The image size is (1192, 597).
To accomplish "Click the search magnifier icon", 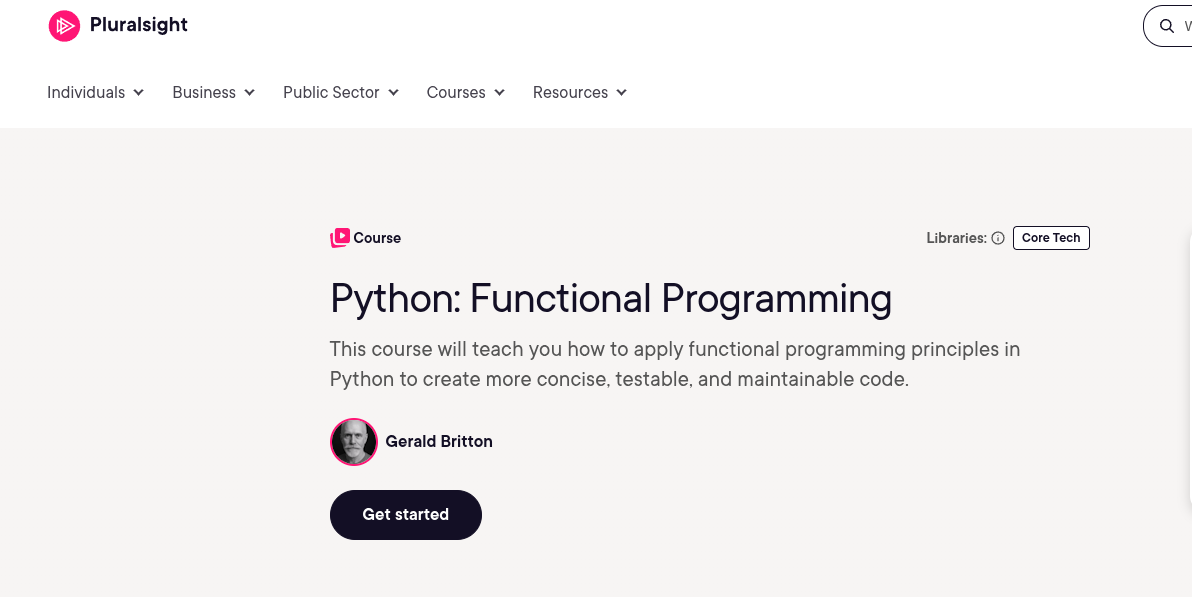I will [1166, 26].
